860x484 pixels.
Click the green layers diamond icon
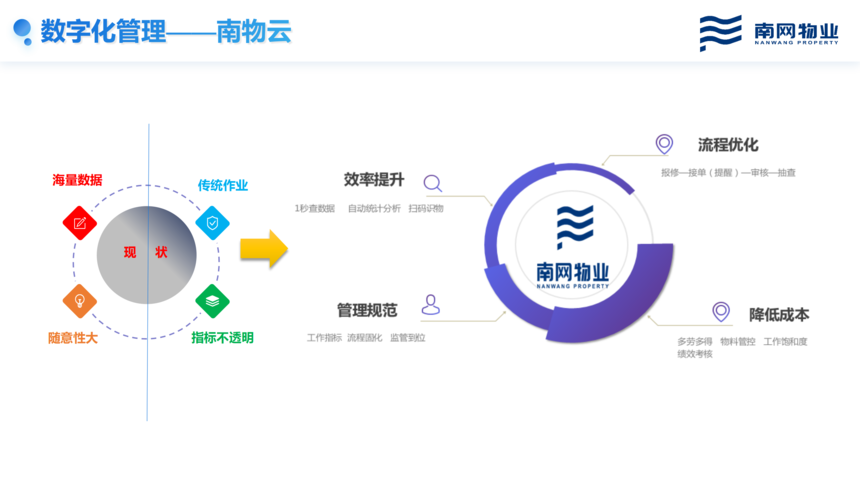pos(212,301)
